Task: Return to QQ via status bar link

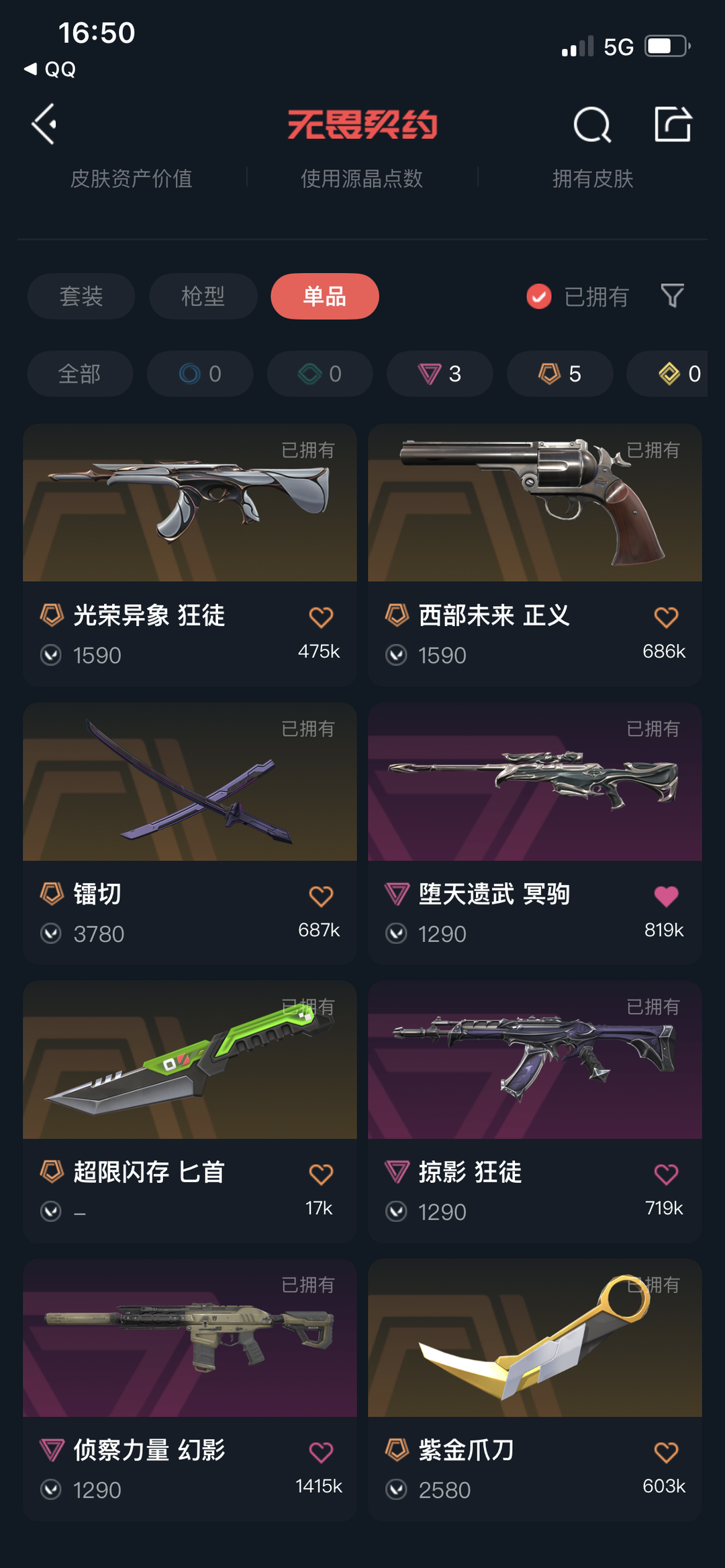Action: (50, 69)
